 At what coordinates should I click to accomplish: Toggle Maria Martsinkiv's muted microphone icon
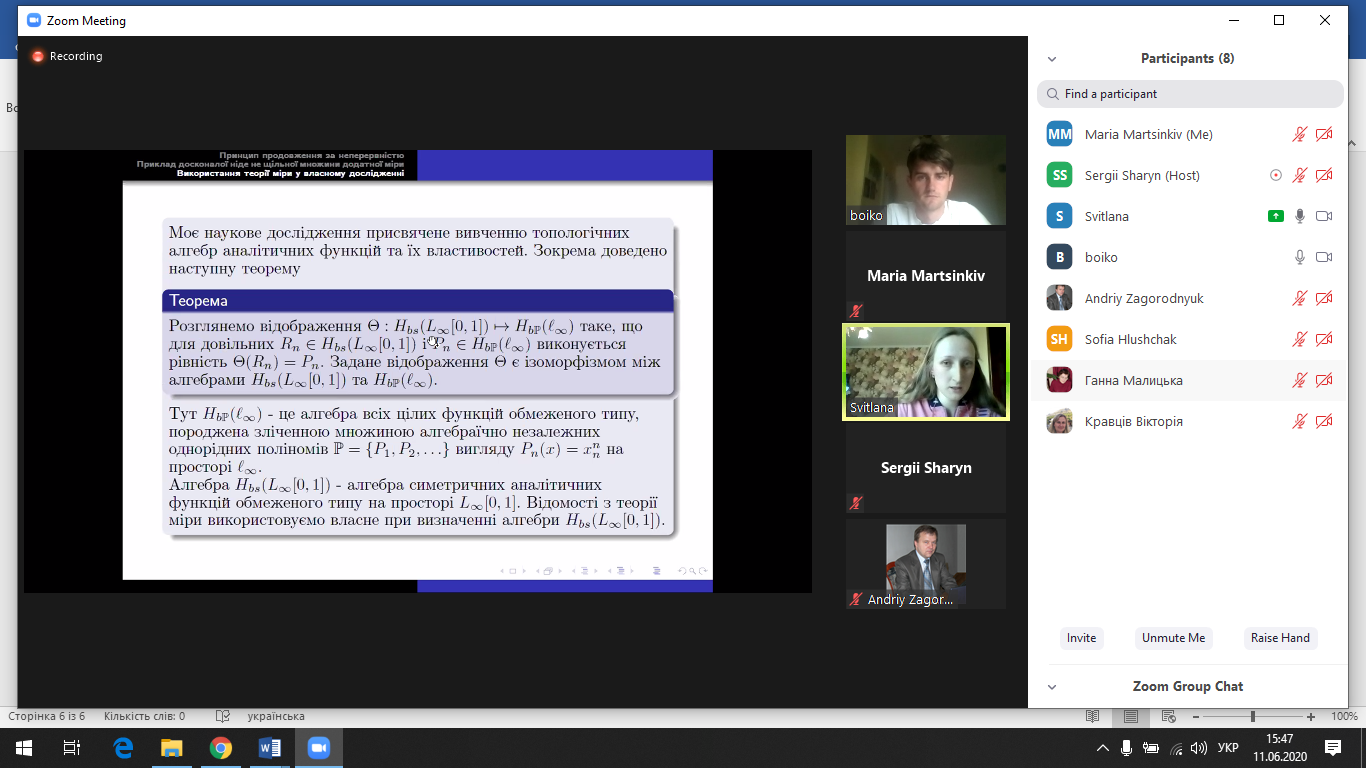(1300, 134)
